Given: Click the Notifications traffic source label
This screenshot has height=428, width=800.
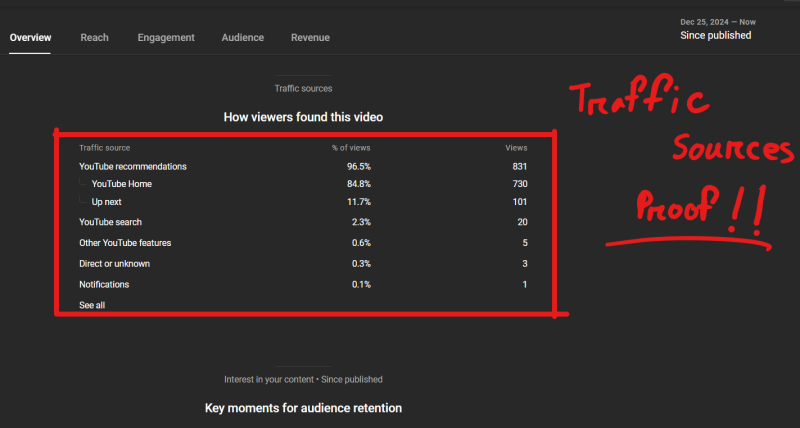Looking at the screenshot, I should click(104, 285).
